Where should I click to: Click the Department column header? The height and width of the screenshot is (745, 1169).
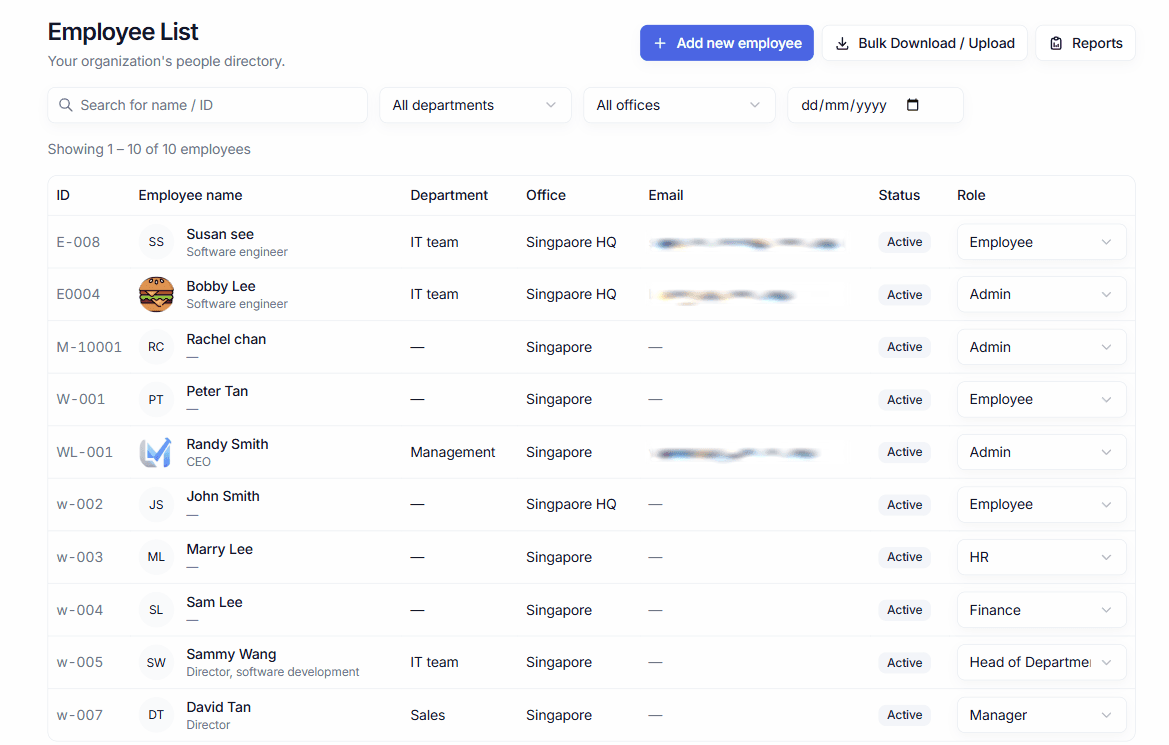pos(449,195)
